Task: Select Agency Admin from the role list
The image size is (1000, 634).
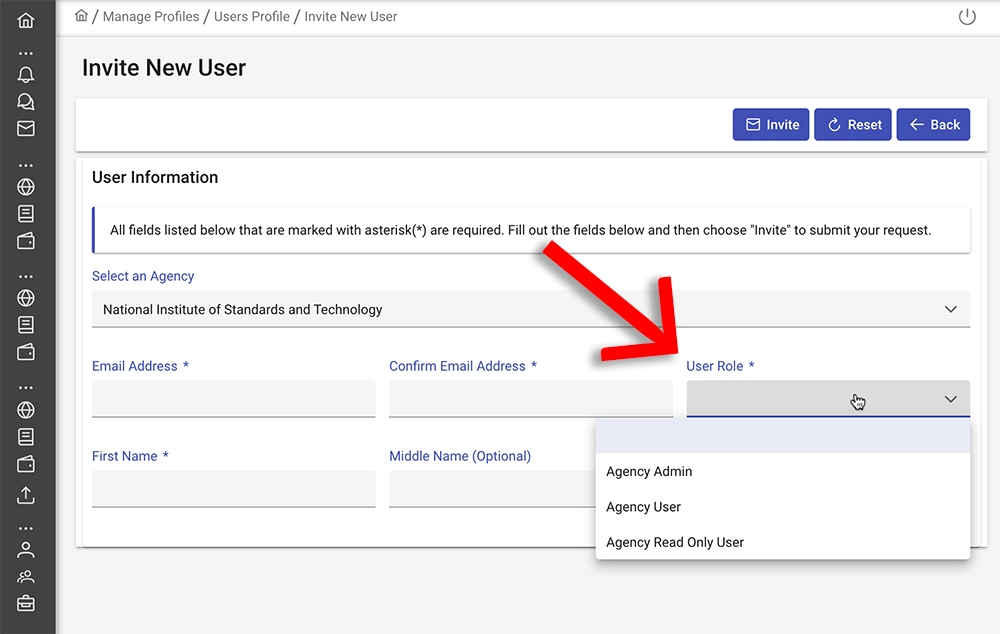Action: click(649, 472)
